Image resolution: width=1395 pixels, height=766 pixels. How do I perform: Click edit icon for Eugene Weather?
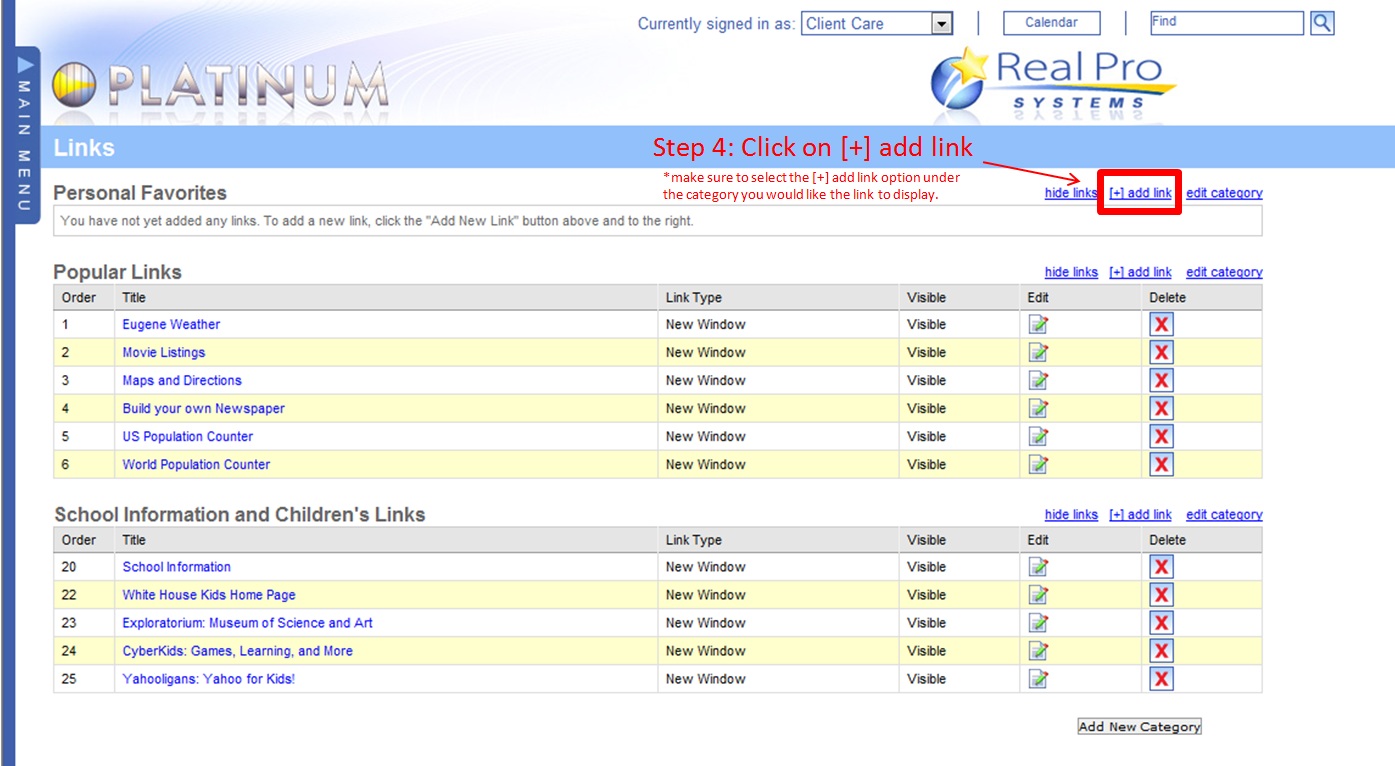1039,324
